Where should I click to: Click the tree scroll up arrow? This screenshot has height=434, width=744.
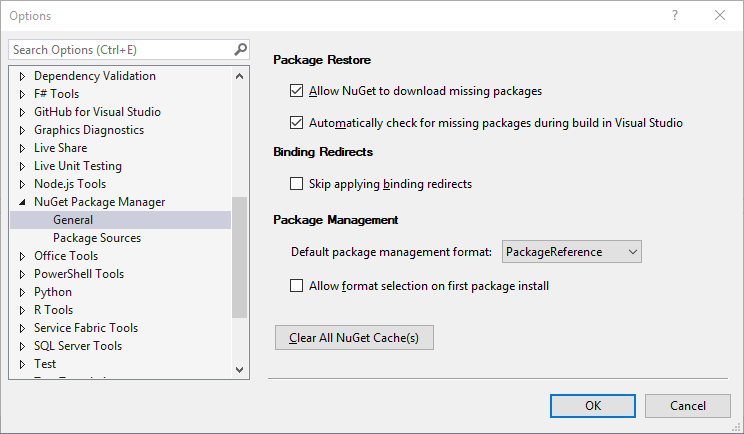pos(240,76)
